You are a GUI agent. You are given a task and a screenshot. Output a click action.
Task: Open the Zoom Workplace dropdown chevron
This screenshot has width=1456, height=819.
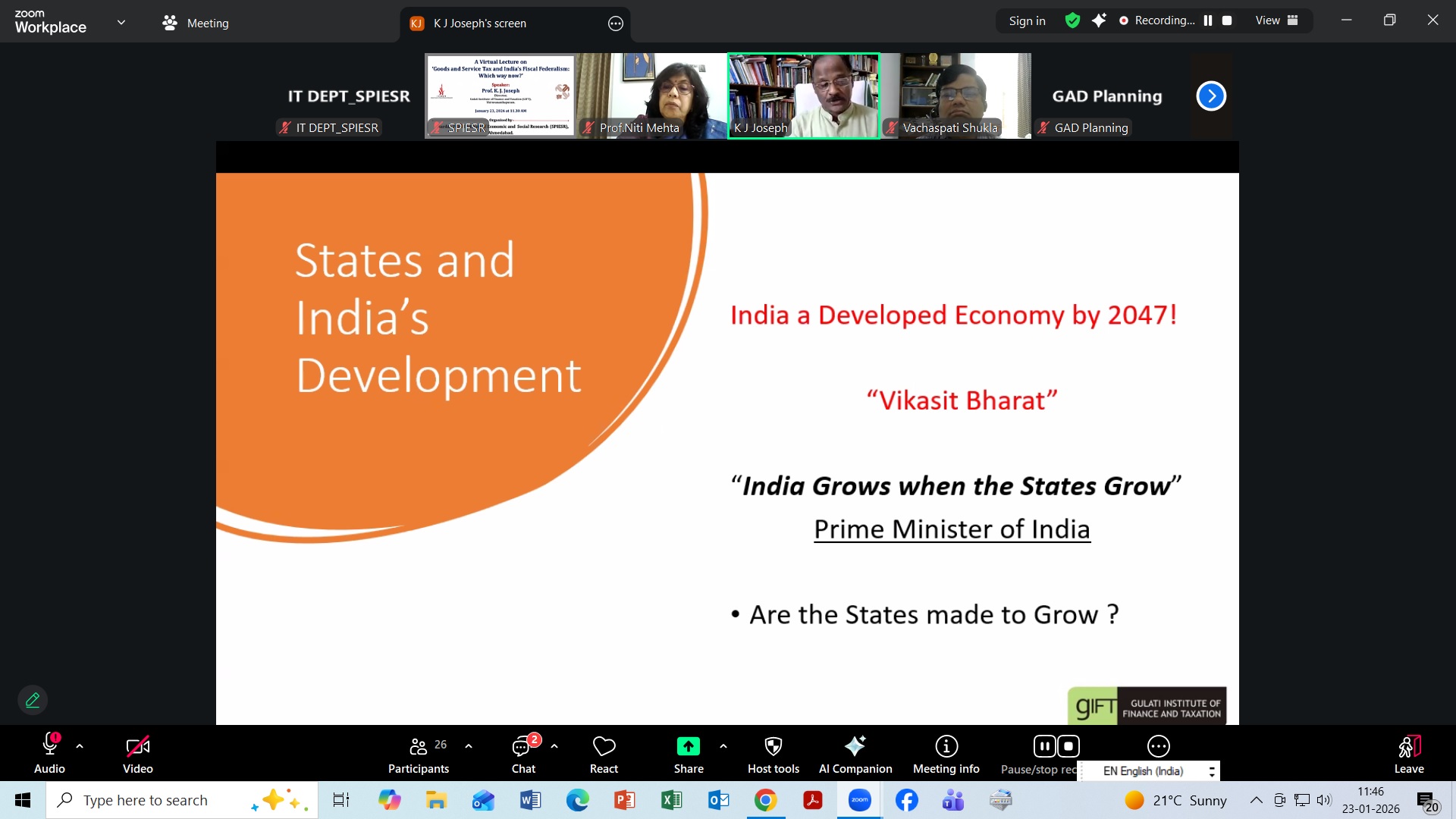pyautogui.click(x=121, y=22)
